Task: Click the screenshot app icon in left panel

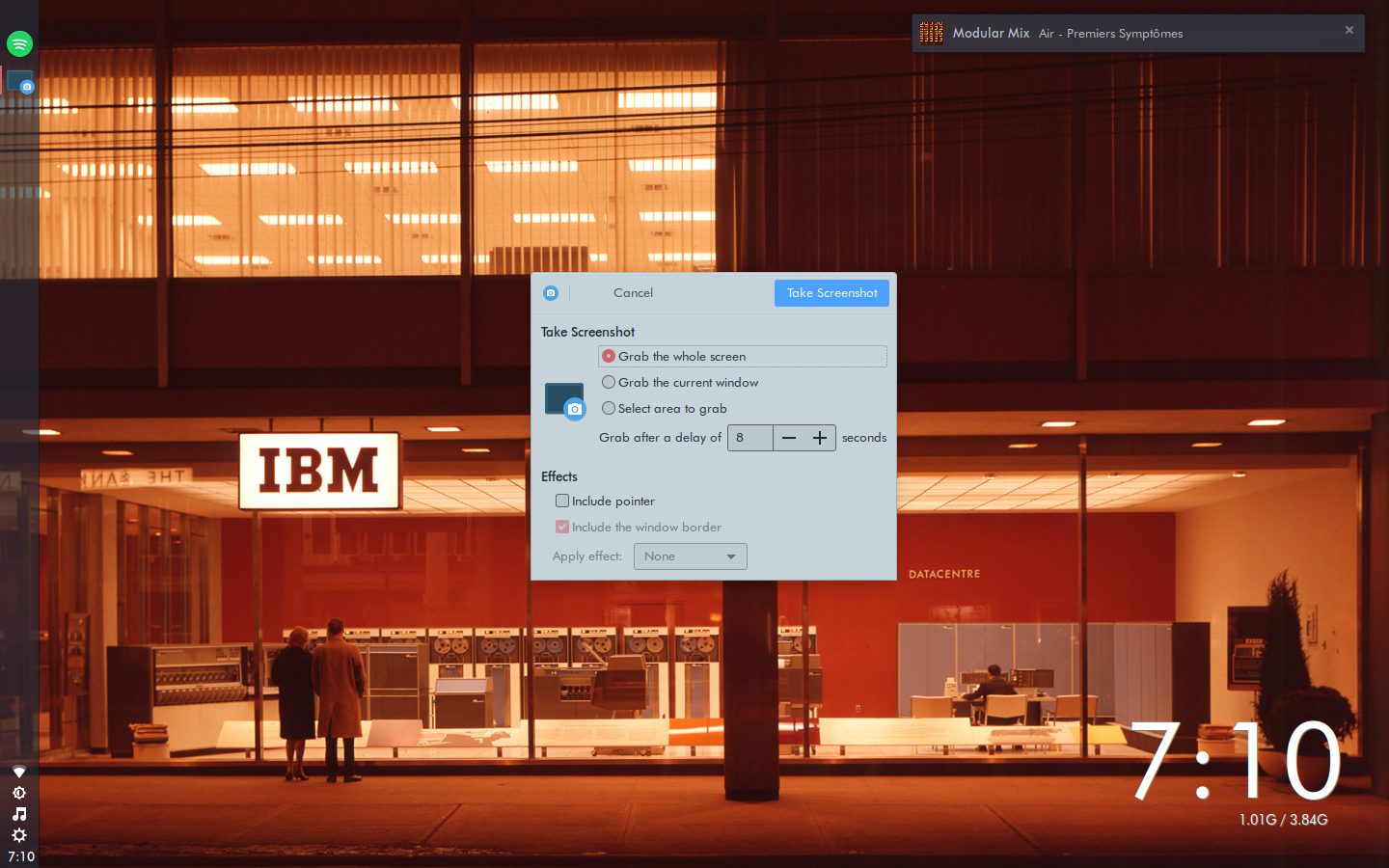Action: (x=20, y=82)
